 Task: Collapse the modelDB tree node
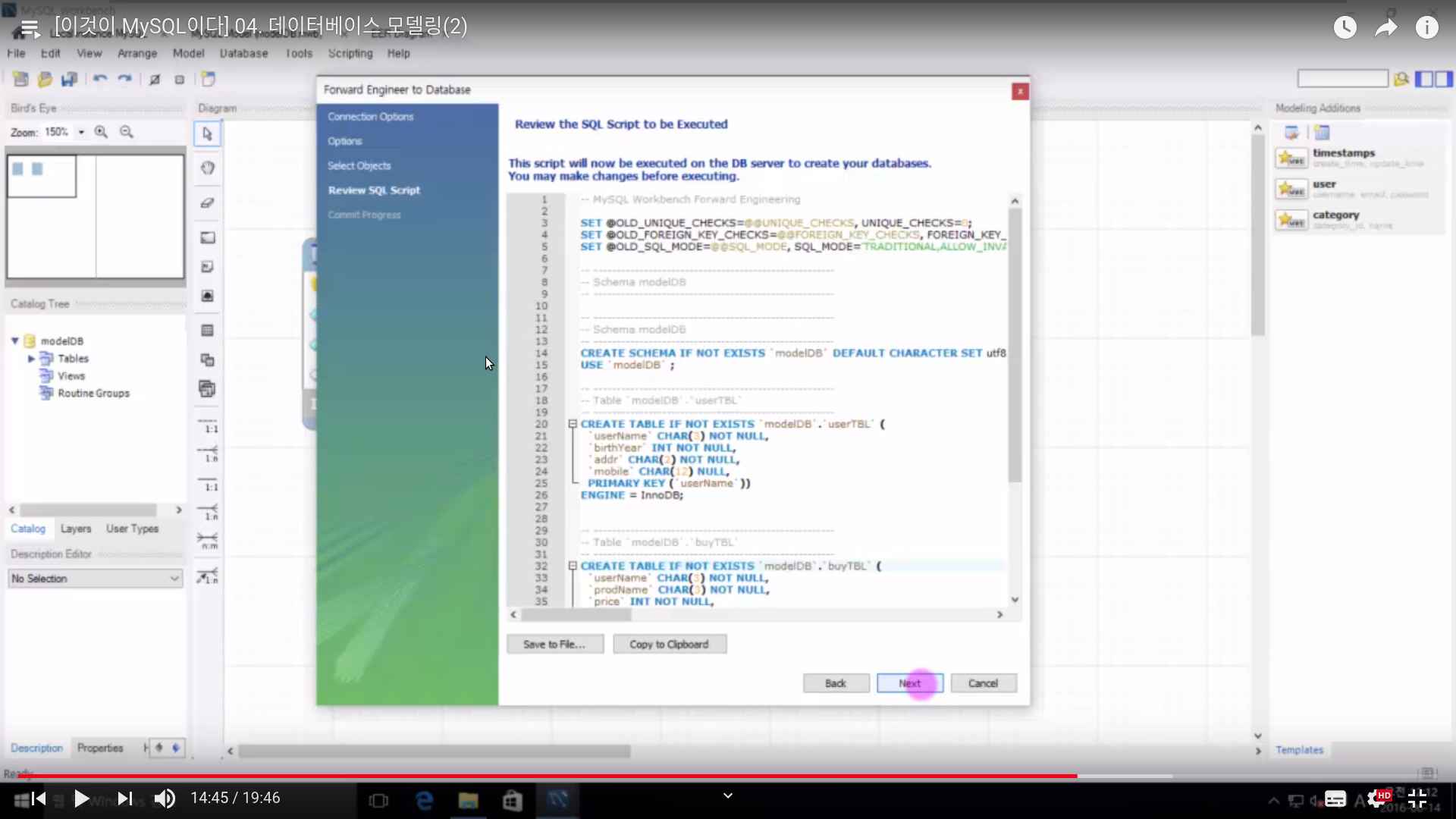click(14, 340)
